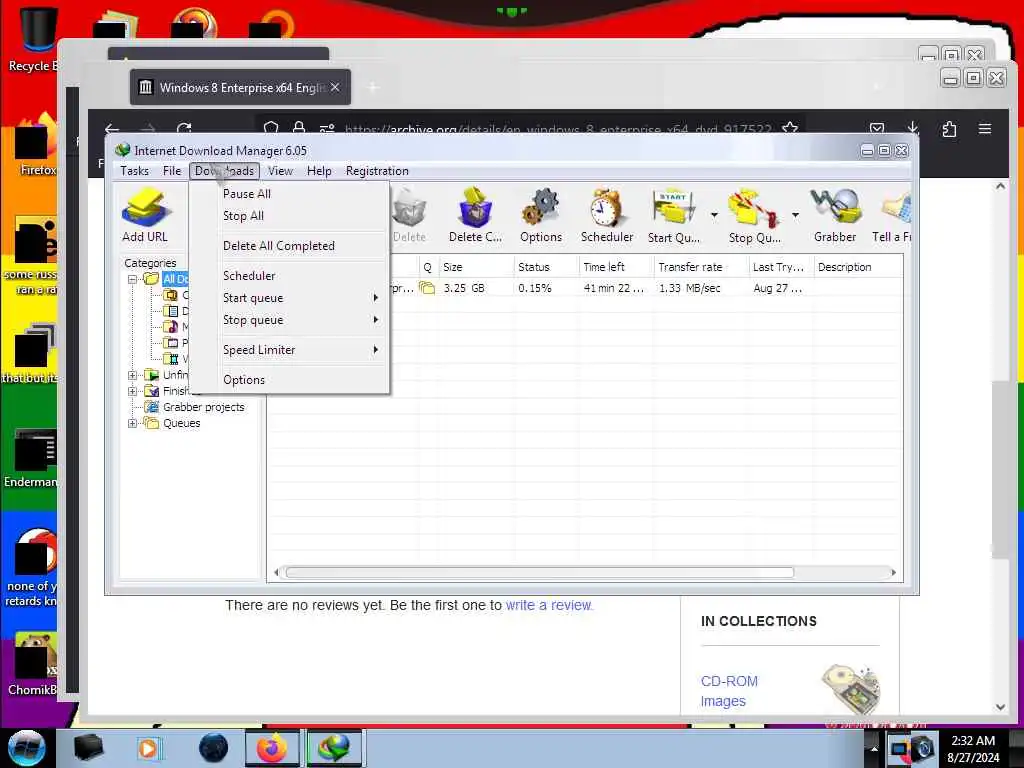
Task: Choose Pause All from Downloads menu
Action: click(290, 194)
